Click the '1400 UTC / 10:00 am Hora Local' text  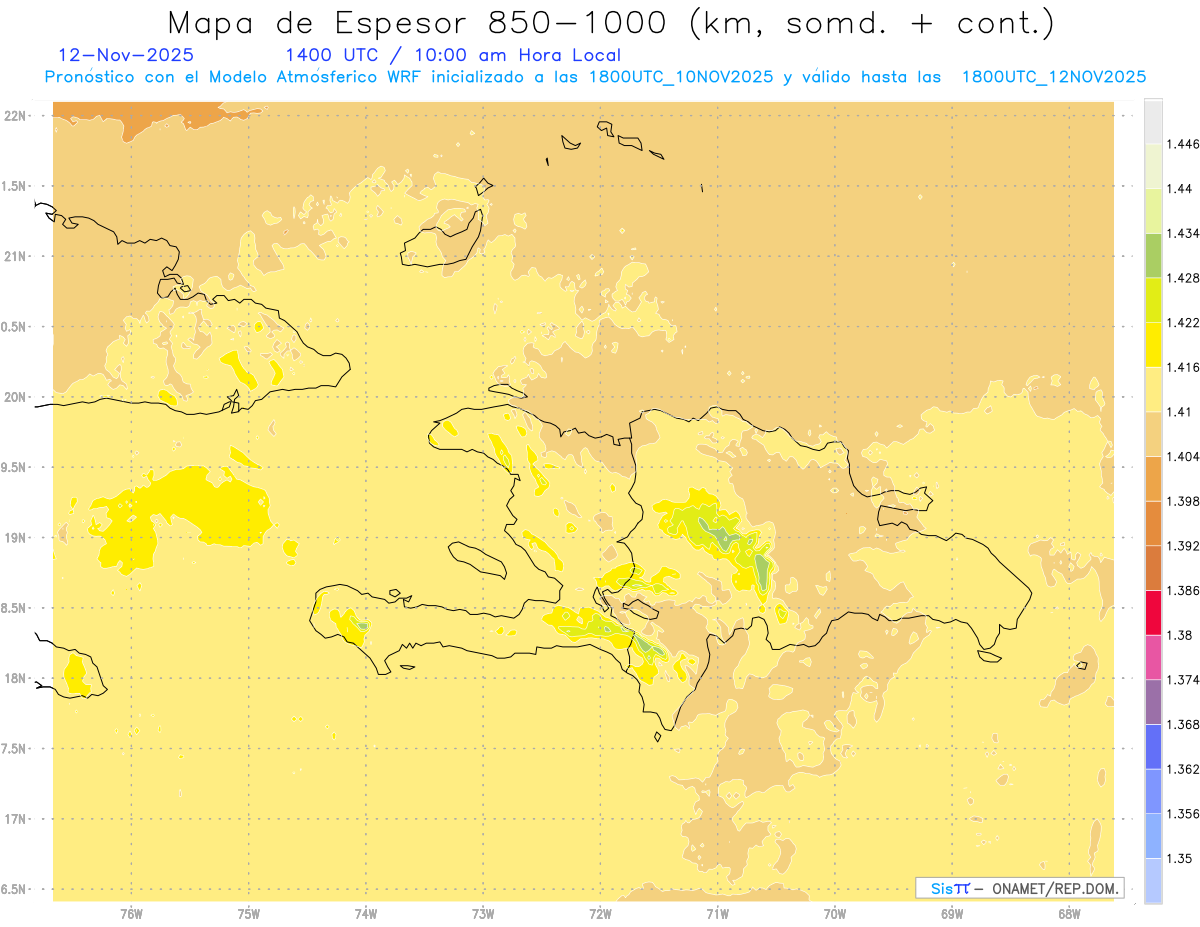coord(453,55)
